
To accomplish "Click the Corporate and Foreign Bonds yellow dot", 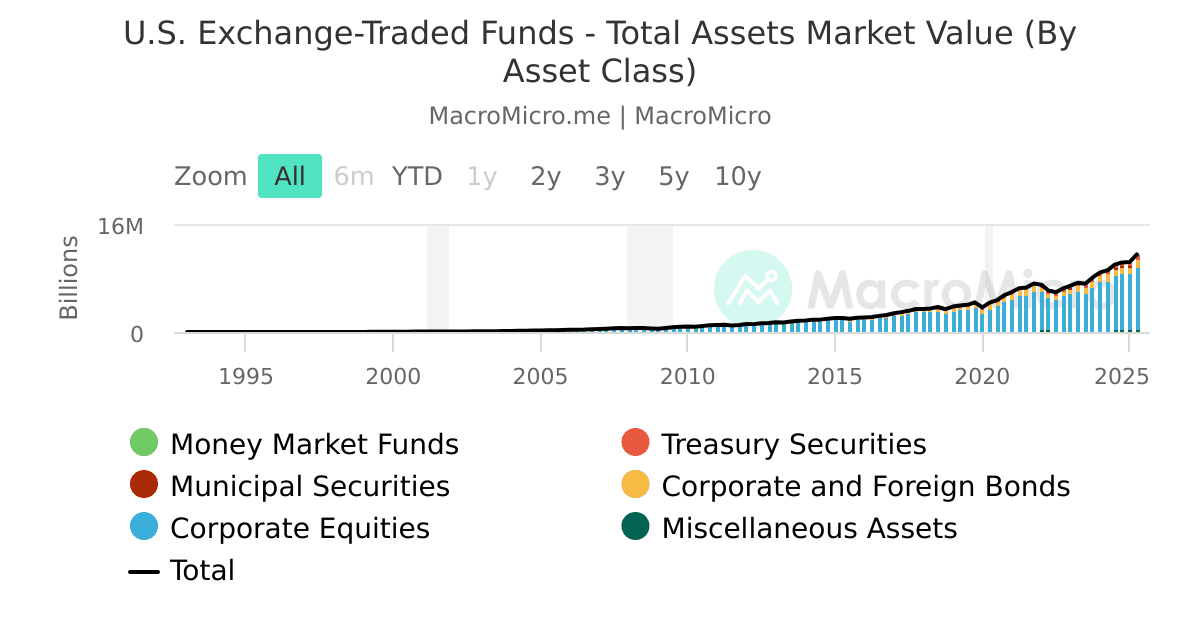I will point(635,485).
